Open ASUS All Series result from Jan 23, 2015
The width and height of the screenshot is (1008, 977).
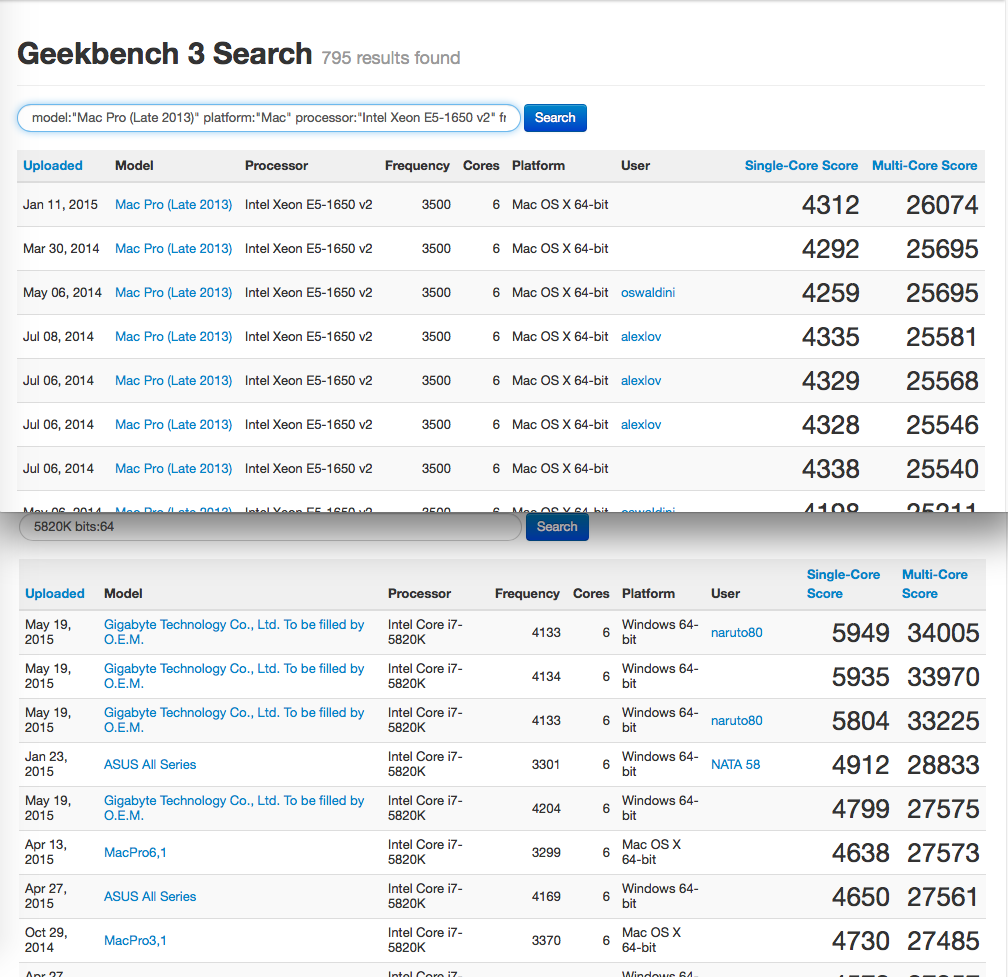150,764
